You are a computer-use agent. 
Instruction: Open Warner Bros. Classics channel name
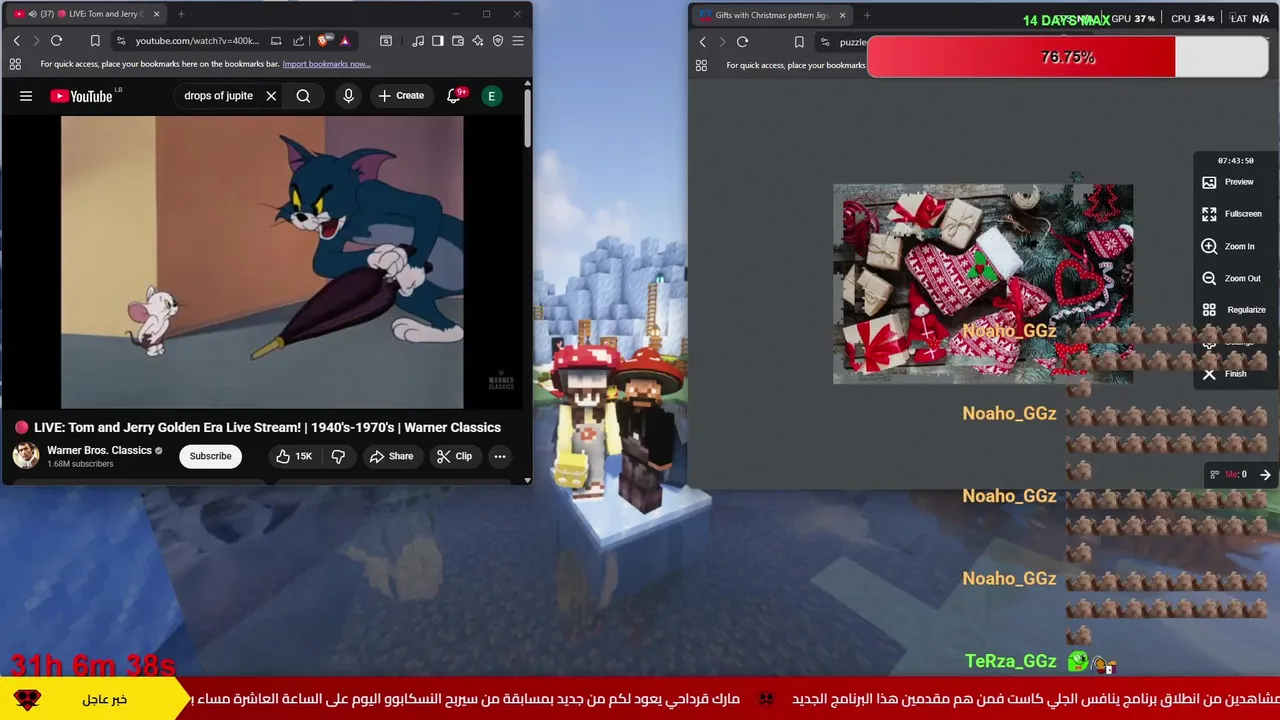point(99,450)
